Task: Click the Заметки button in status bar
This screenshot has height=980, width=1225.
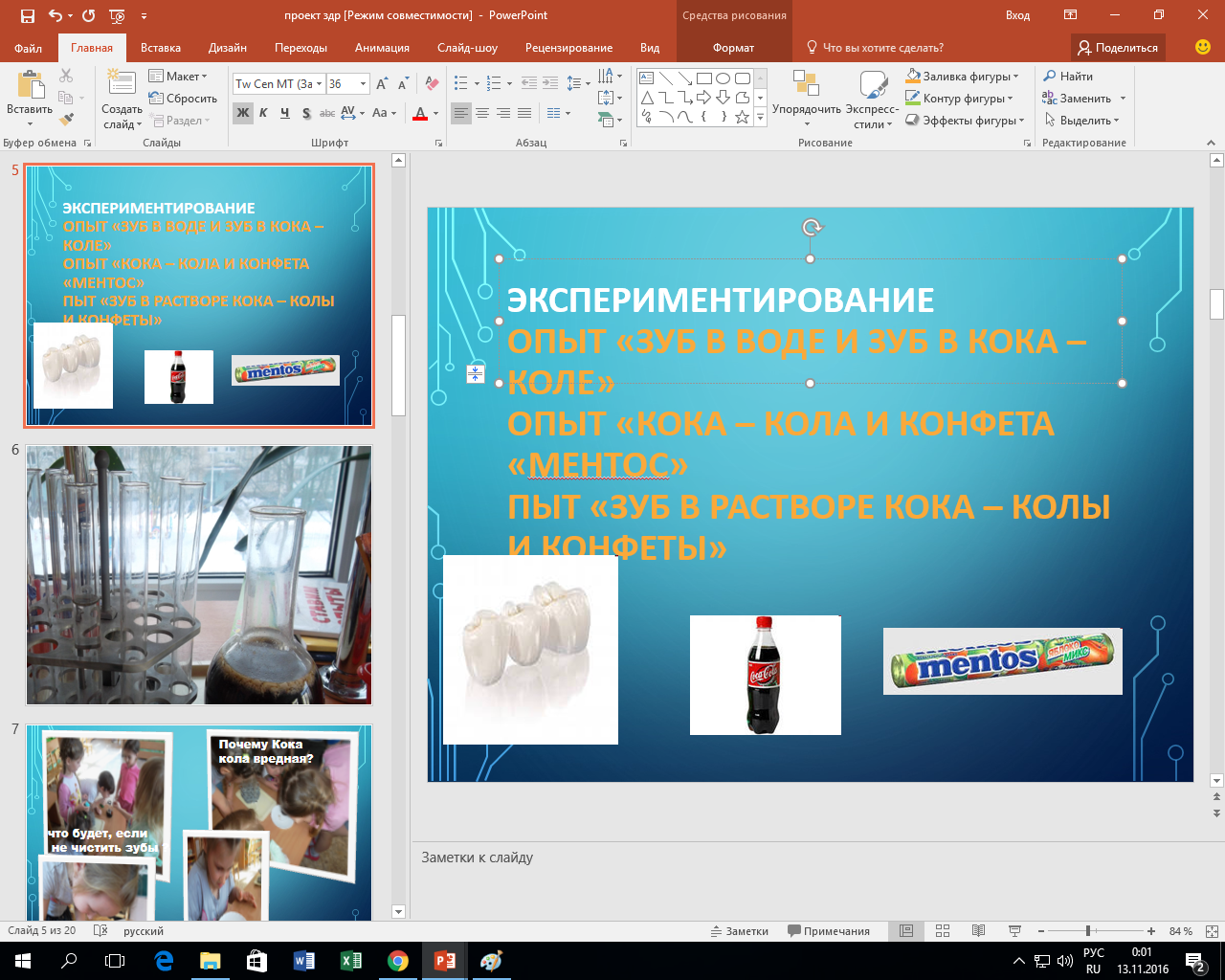Action: point(739,931)
